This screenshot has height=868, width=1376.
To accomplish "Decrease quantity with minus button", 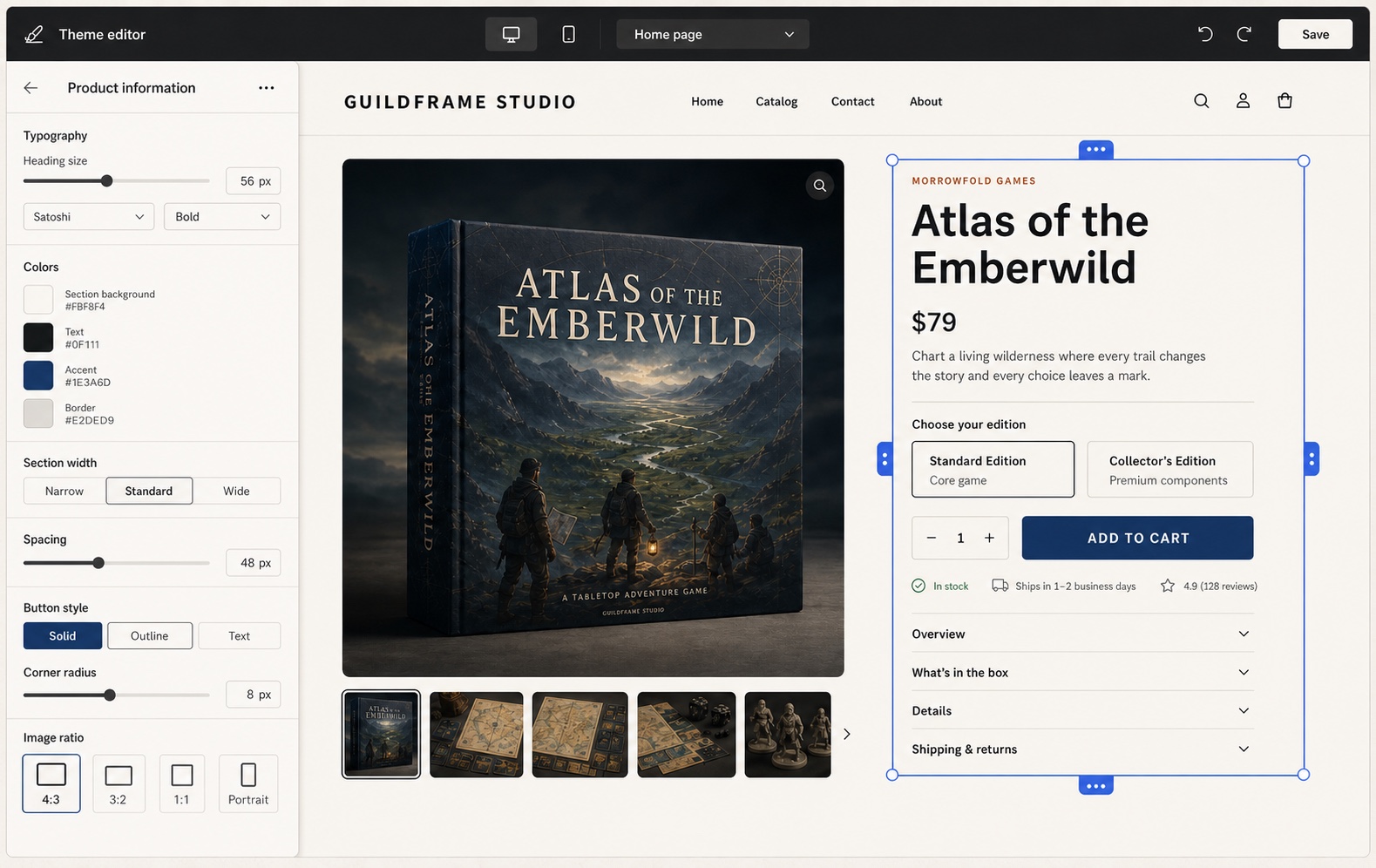I will click(x=931, y=539).
